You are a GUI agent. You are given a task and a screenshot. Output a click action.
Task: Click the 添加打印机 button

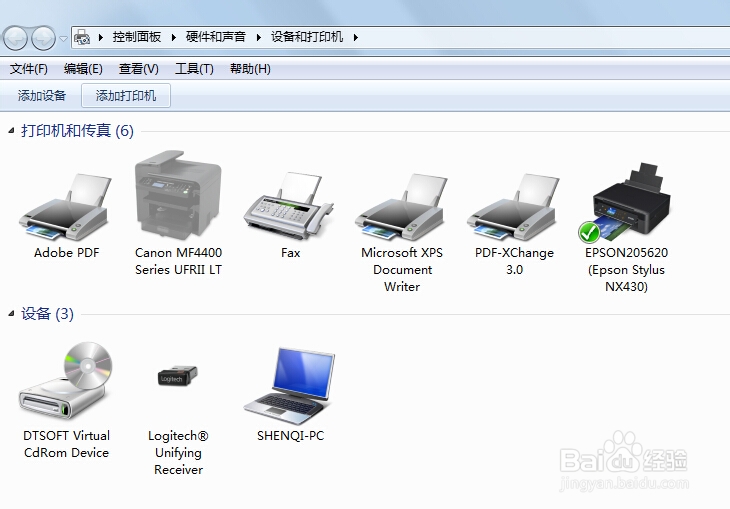coord(126,95)
